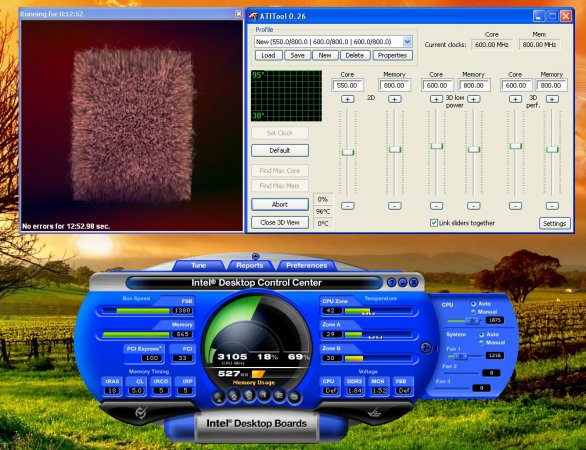Increase 3D perf Memory with plus button
This screenshot has width=586, height=450.
(552, 99)
